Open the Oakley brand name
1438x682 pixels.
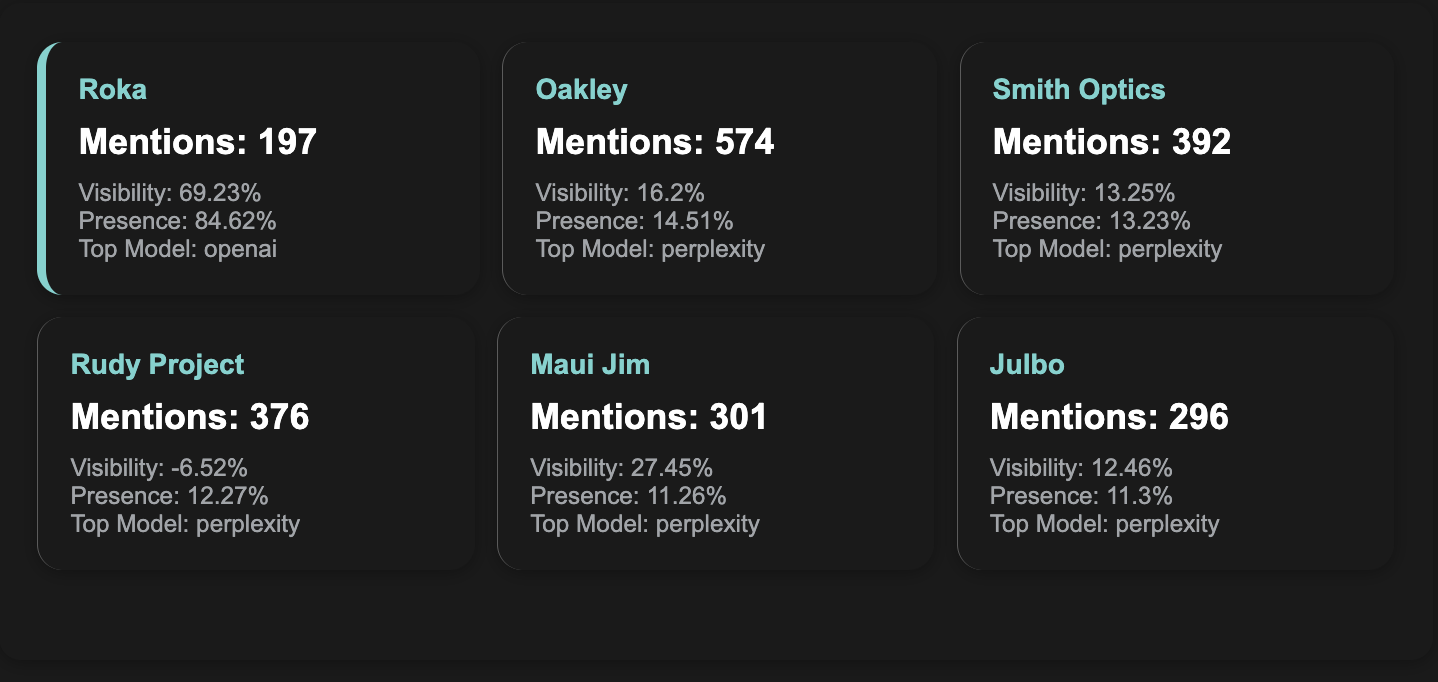click(x=582, y=90)
